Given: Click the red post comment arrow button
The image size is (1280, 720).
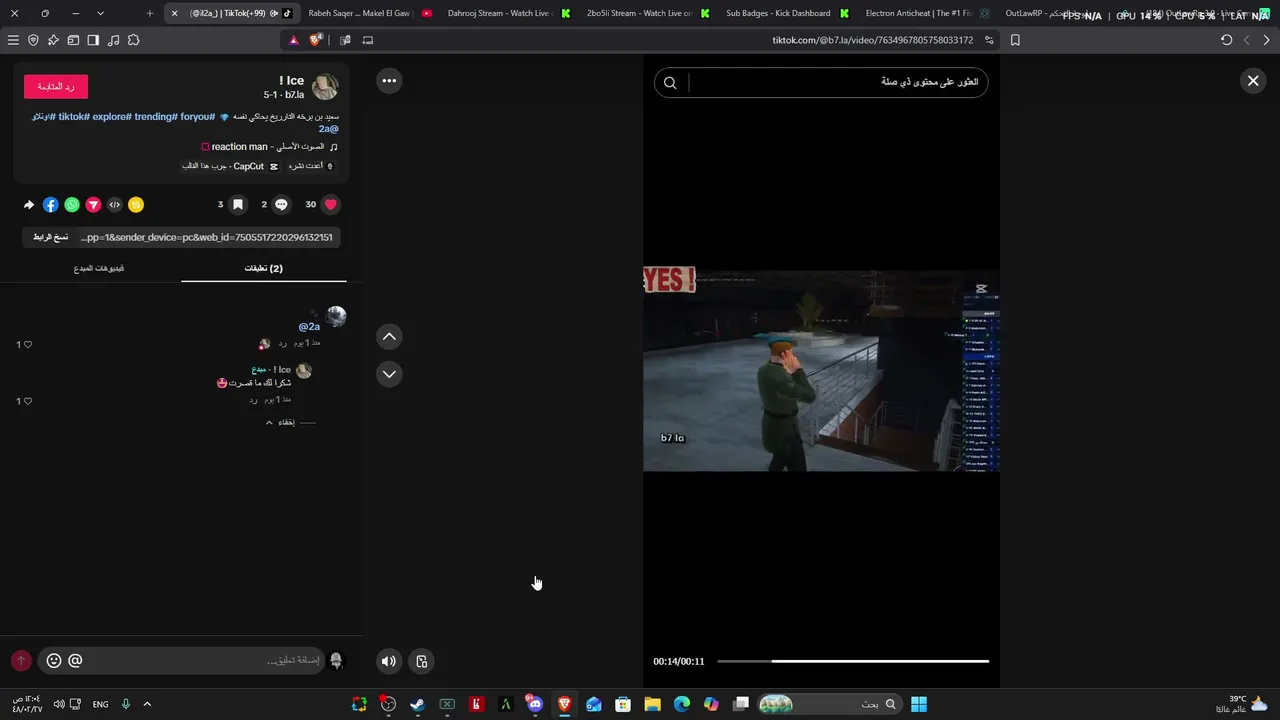Looking at the screenshot, I should (21, 661).
